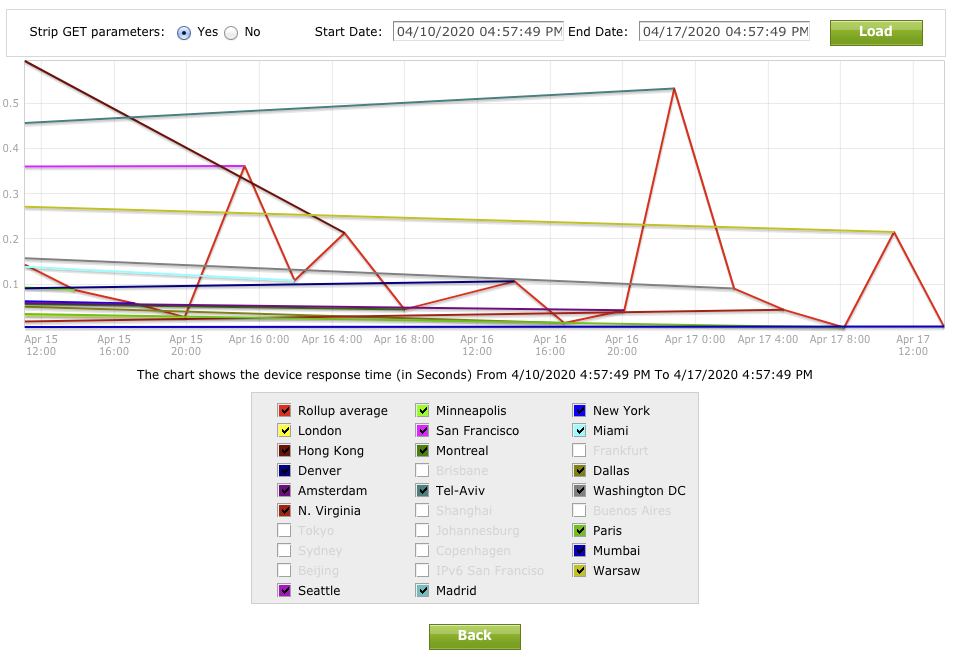Click the Back button
956x660 pixels.
[x=475, y=636]
